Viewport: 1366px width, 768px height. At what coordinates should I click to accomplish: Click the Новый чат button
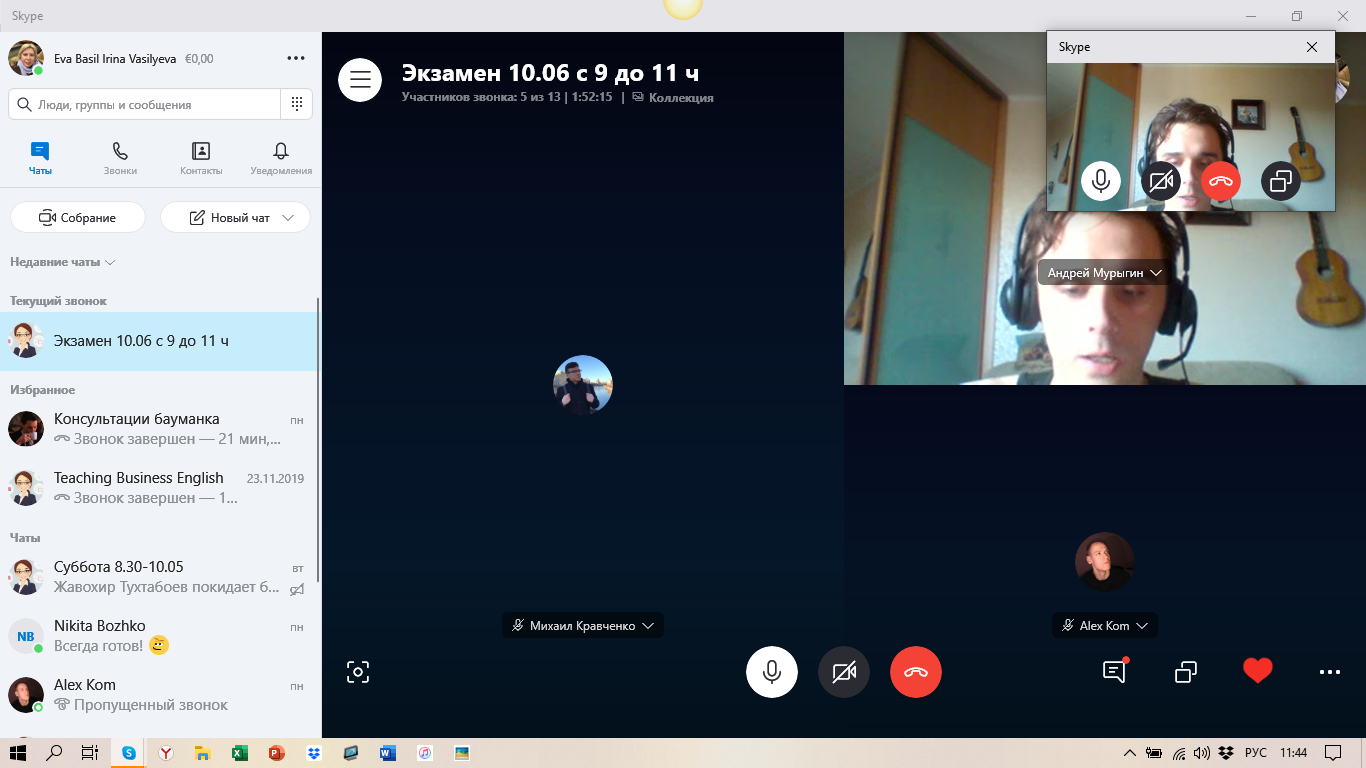coord(235,217)
